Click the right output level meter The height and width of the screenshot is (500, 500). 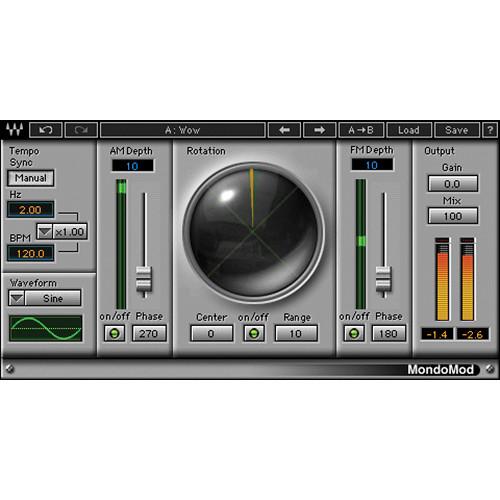(467, 279)
